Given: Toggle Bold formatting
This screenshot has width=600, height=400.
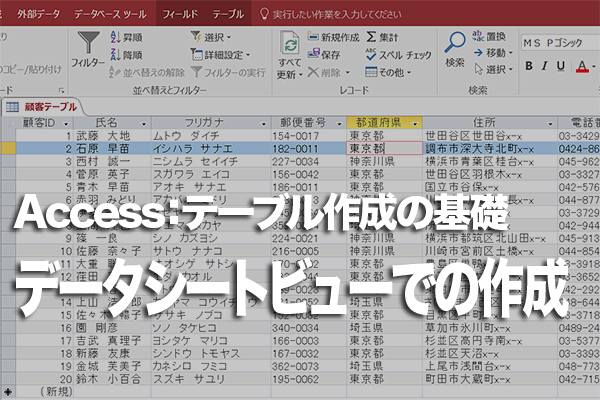Looking at the screenshot, I should (x=528, y=66).
